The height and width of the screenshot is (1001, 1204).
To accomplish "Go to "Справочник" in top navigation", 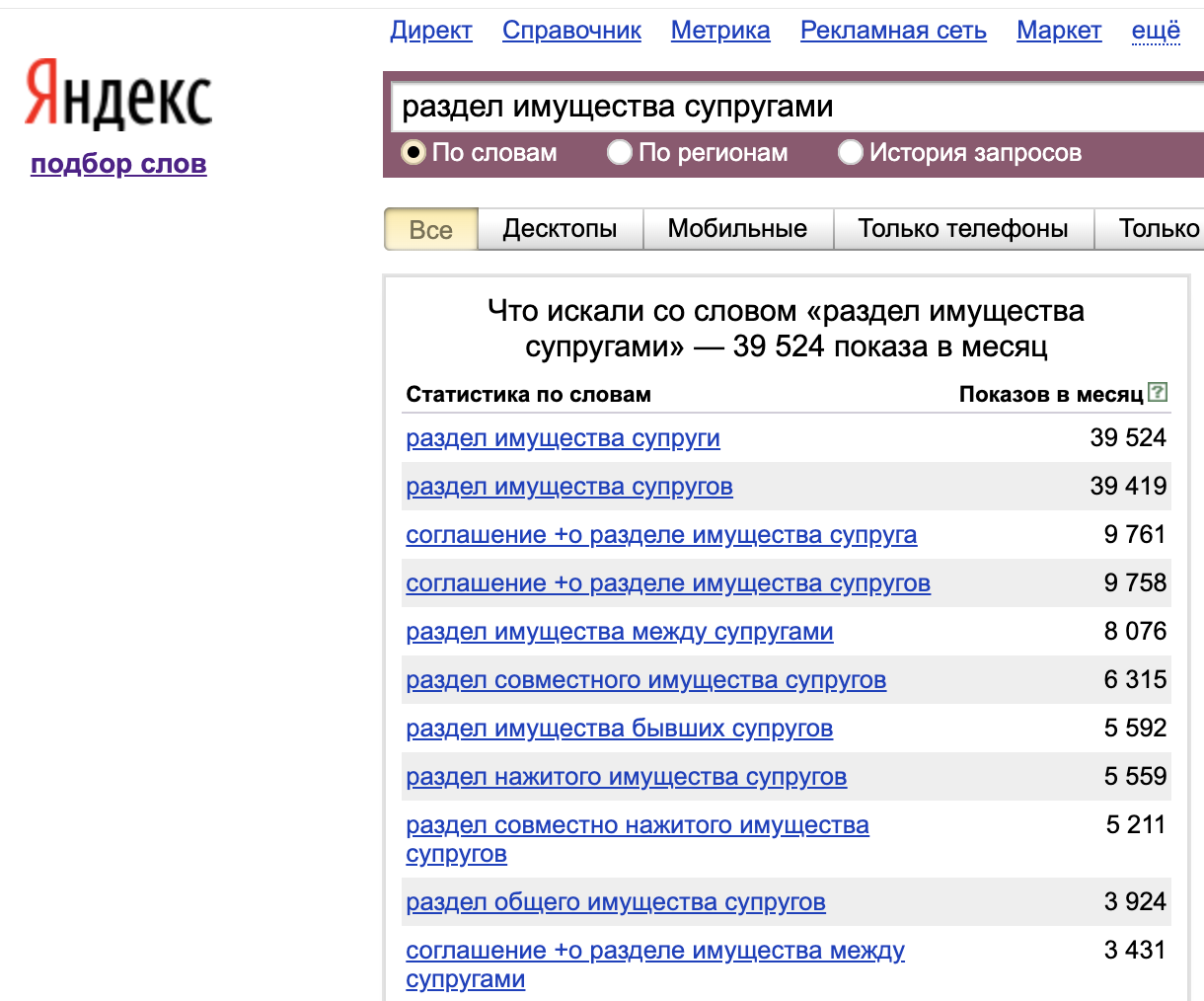I will tap(571, 31).
